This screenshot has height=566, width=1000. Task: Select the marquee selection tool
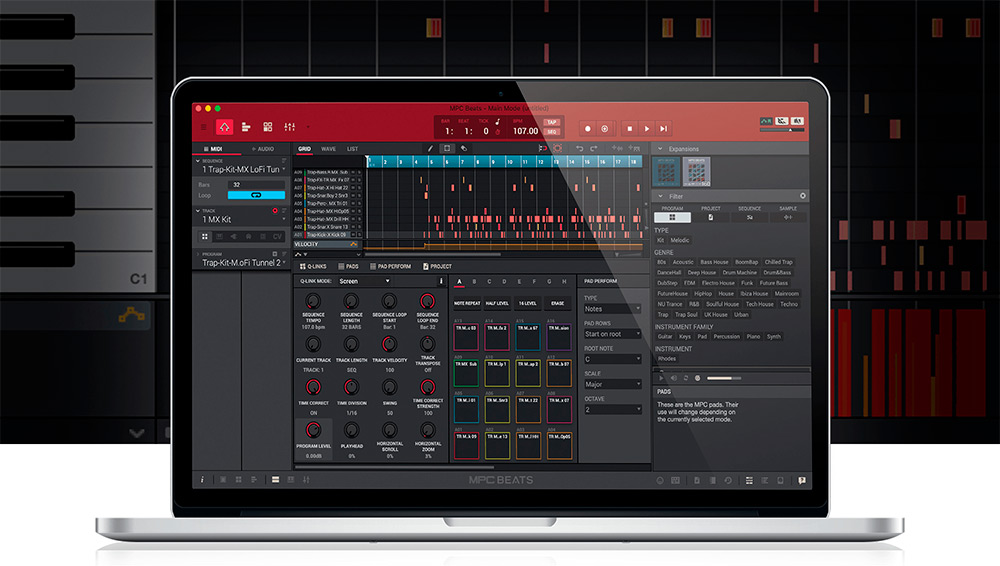tap(447, 149)
